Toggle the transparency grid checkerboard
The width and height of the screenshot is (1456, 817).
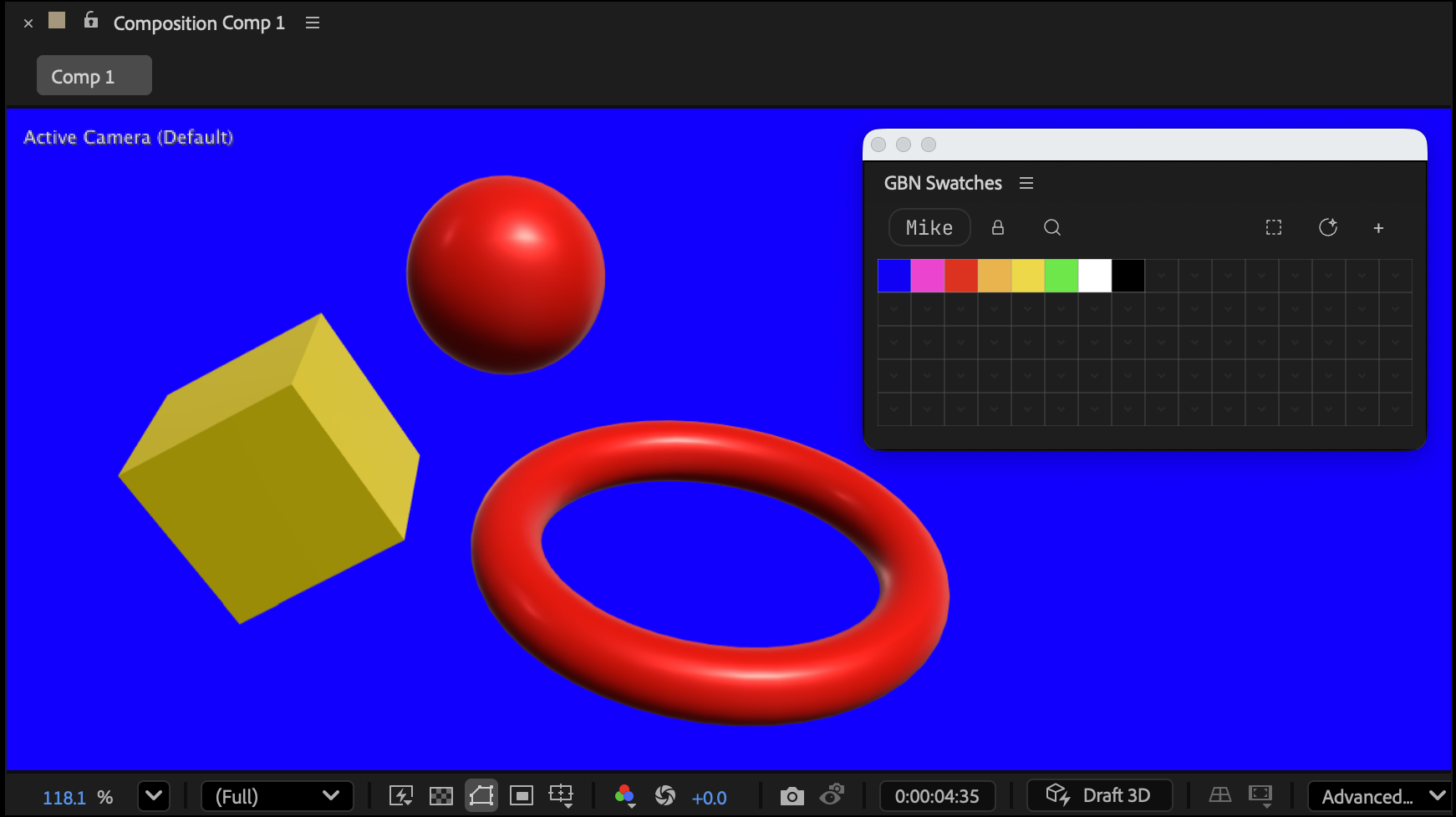click(x=441, y=795)
